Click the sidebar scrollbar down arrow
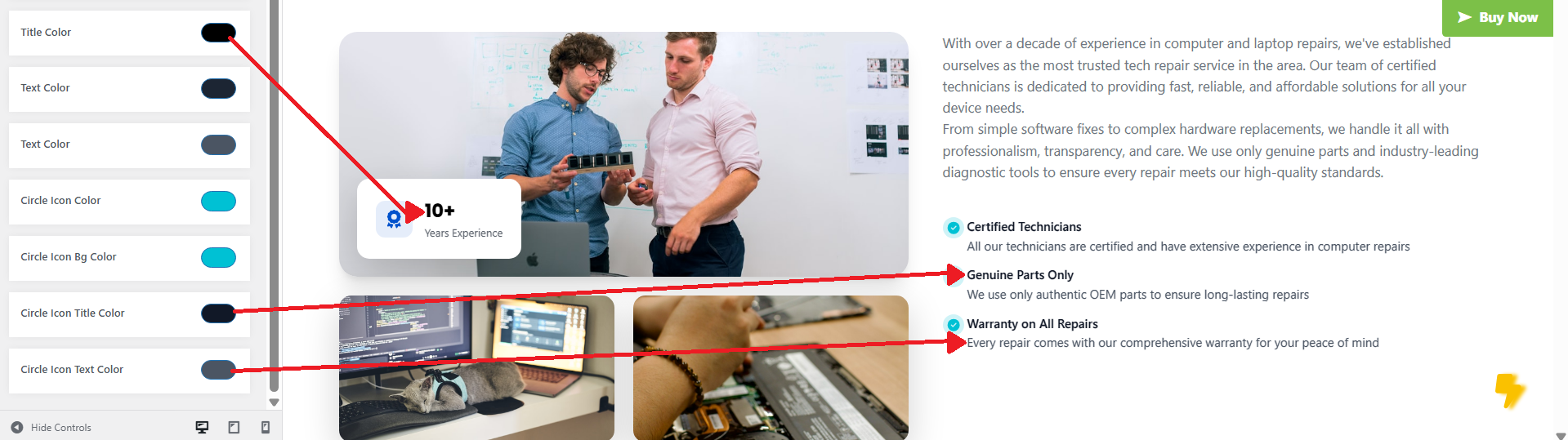 coord(274,402)
